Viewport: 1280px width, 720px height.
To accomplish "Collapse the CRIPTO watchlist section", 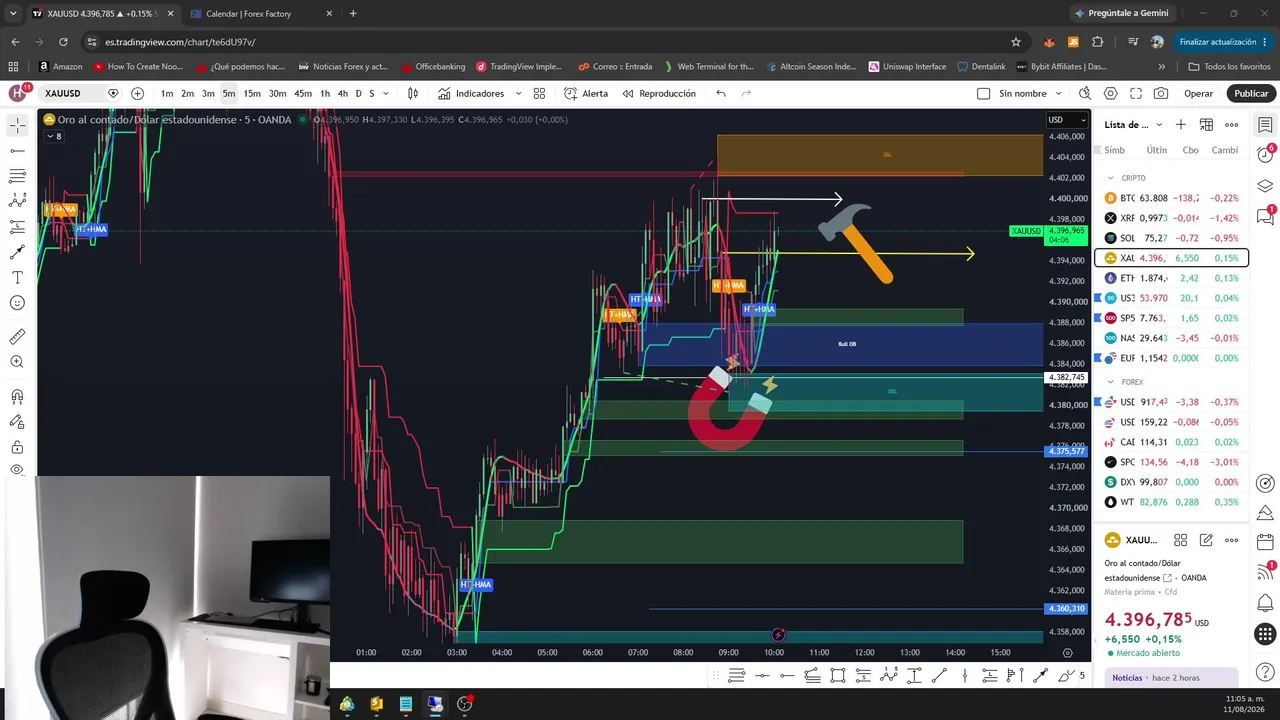I will (x=1110, y=178).
